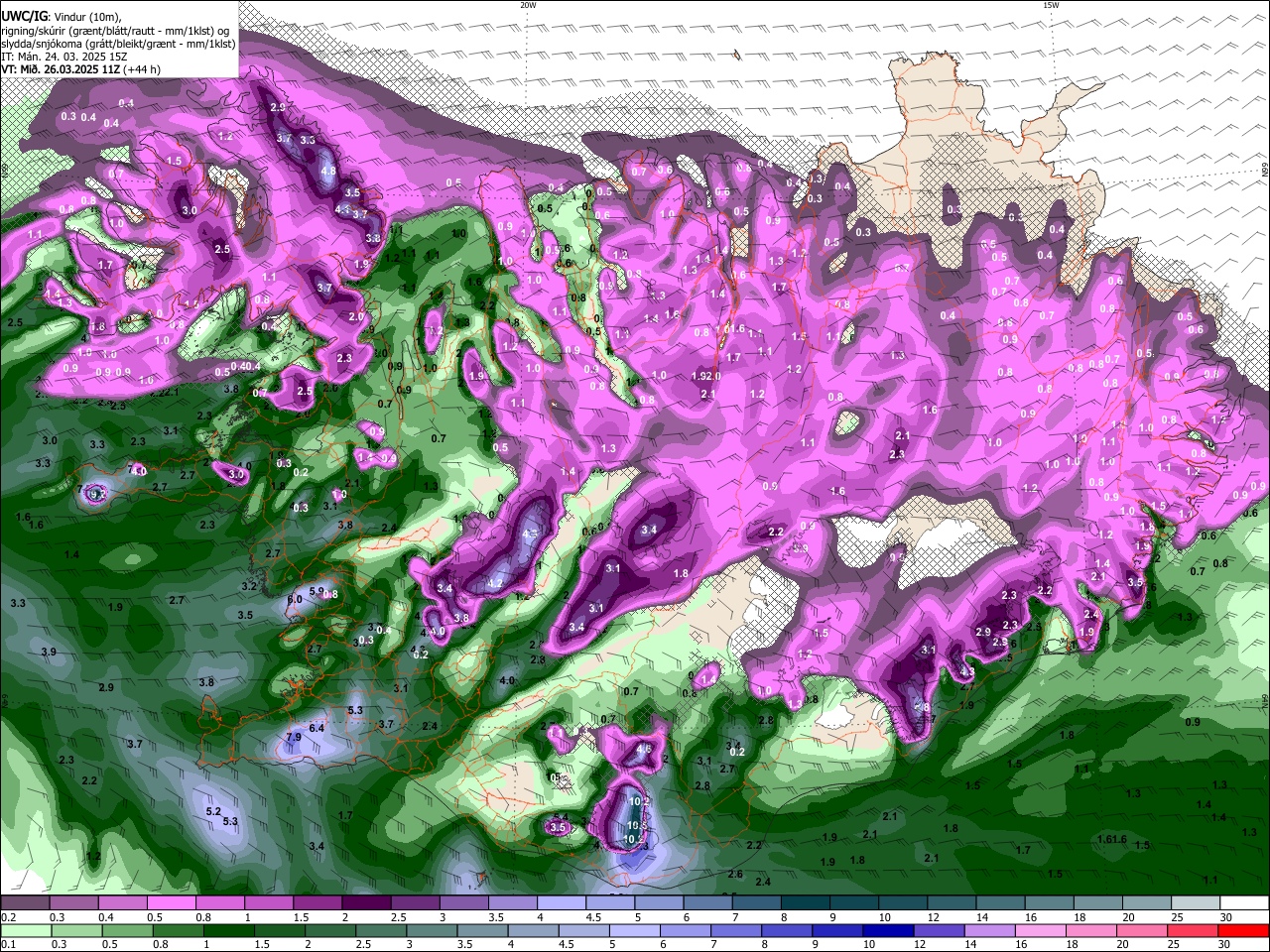This screenshot has height=952, width=1270.
Task: Select the white snow swatch after 30
Action: (x=1245, y=903)
